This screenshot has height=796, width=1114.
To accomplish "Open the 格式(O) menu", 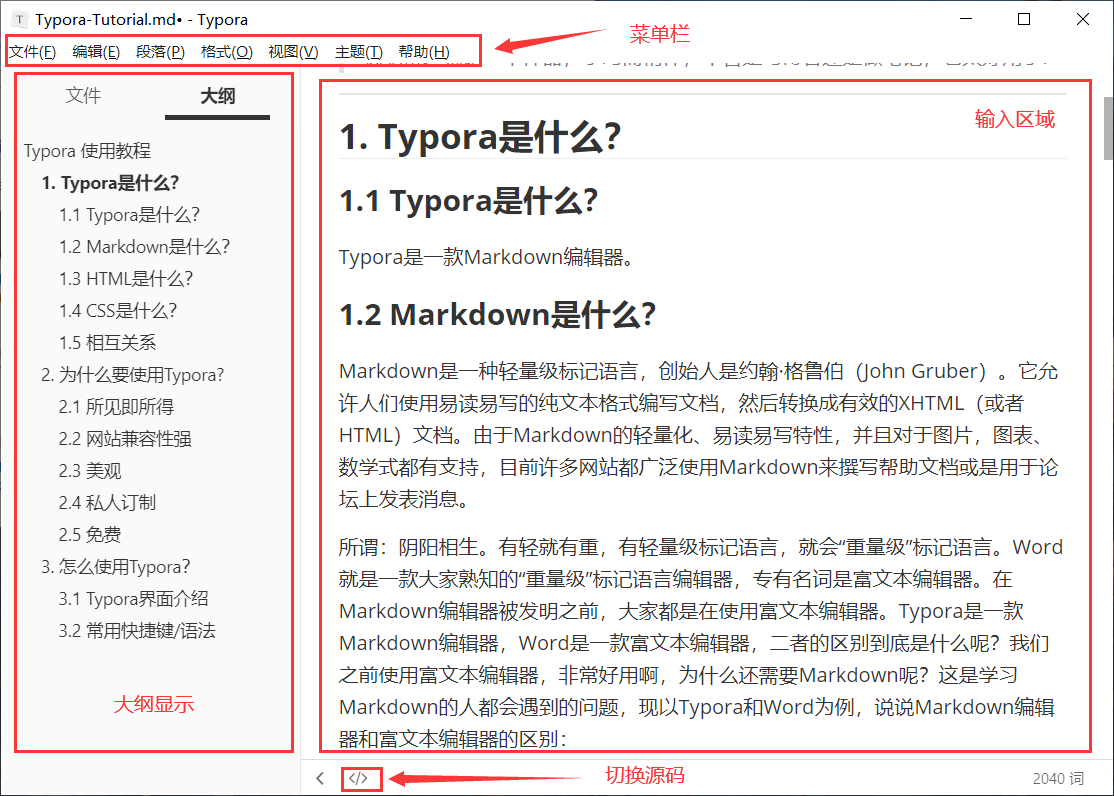I will 227,52.
